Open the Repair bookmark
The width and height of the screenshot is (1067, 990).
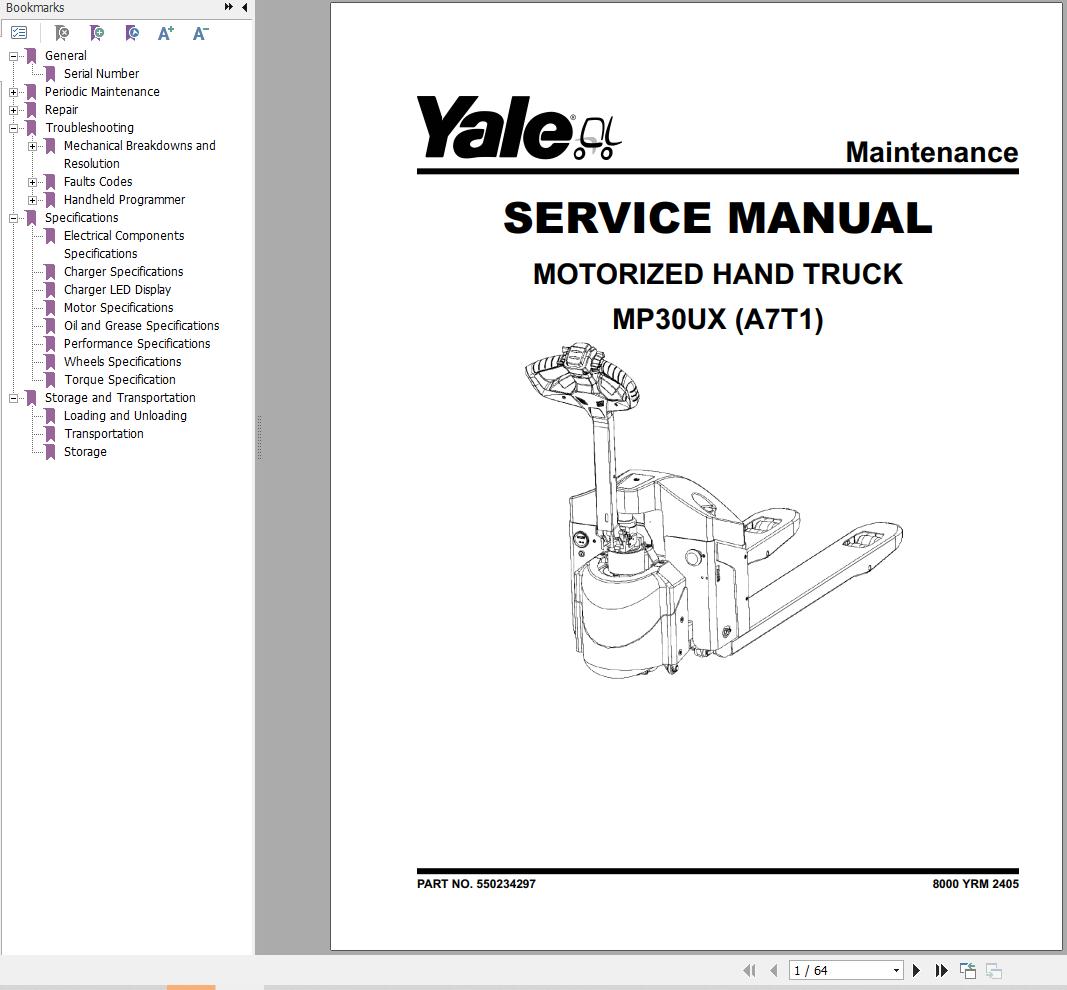61,110
